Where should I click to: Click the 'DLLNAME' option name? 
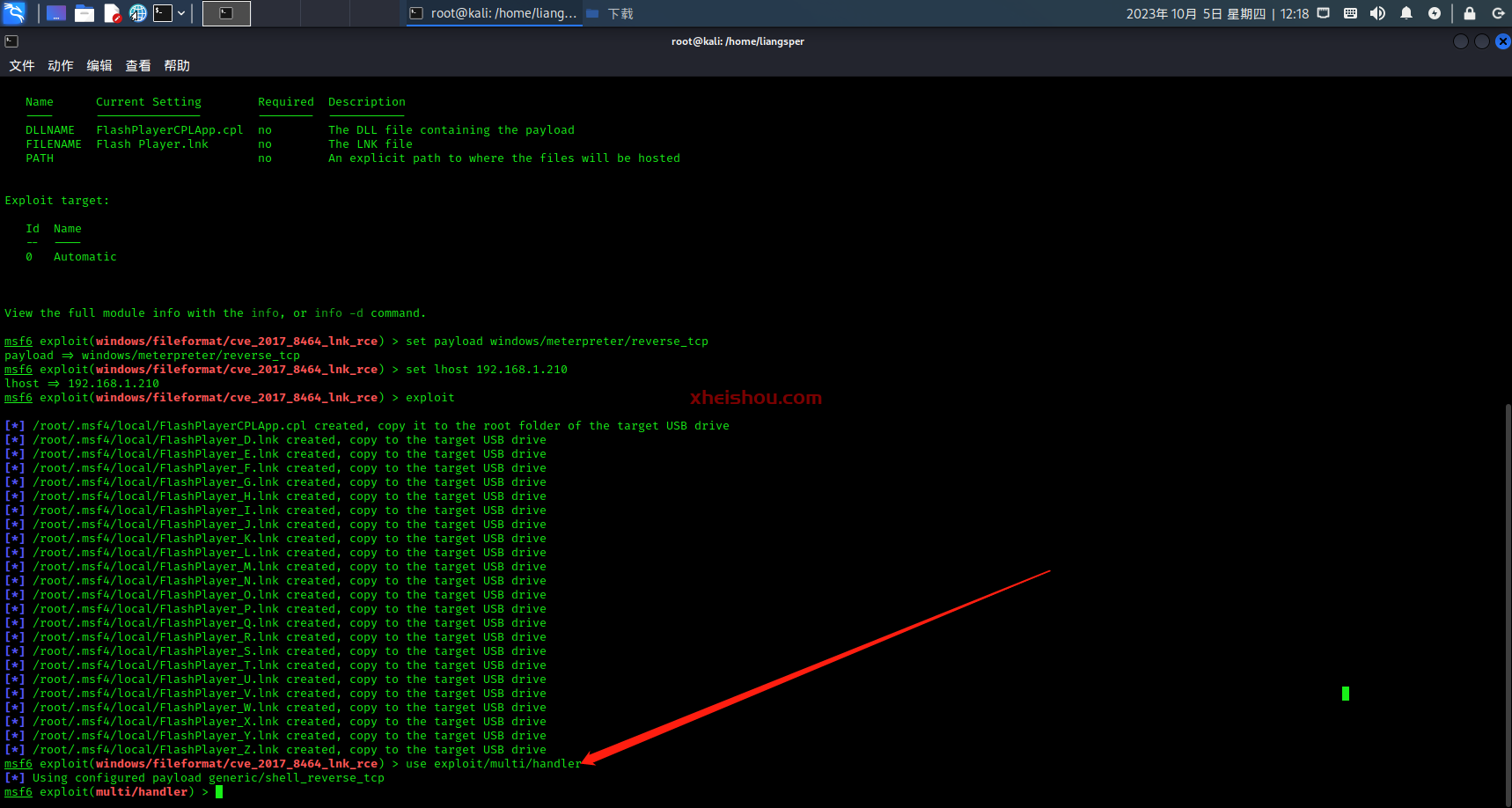coord(50,130)
